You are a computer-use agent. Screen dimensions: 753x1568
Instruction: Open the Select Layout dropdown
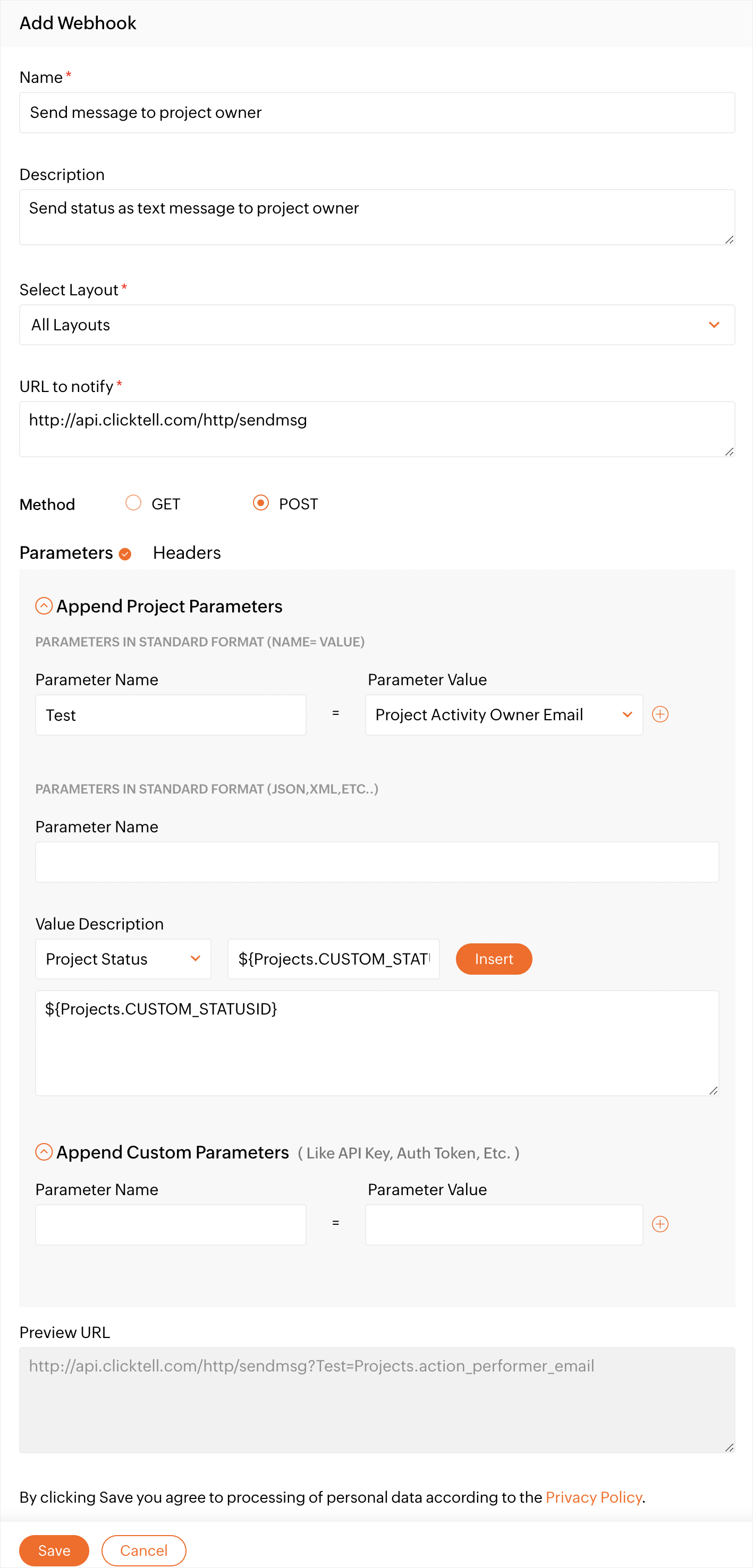point(376,325)
